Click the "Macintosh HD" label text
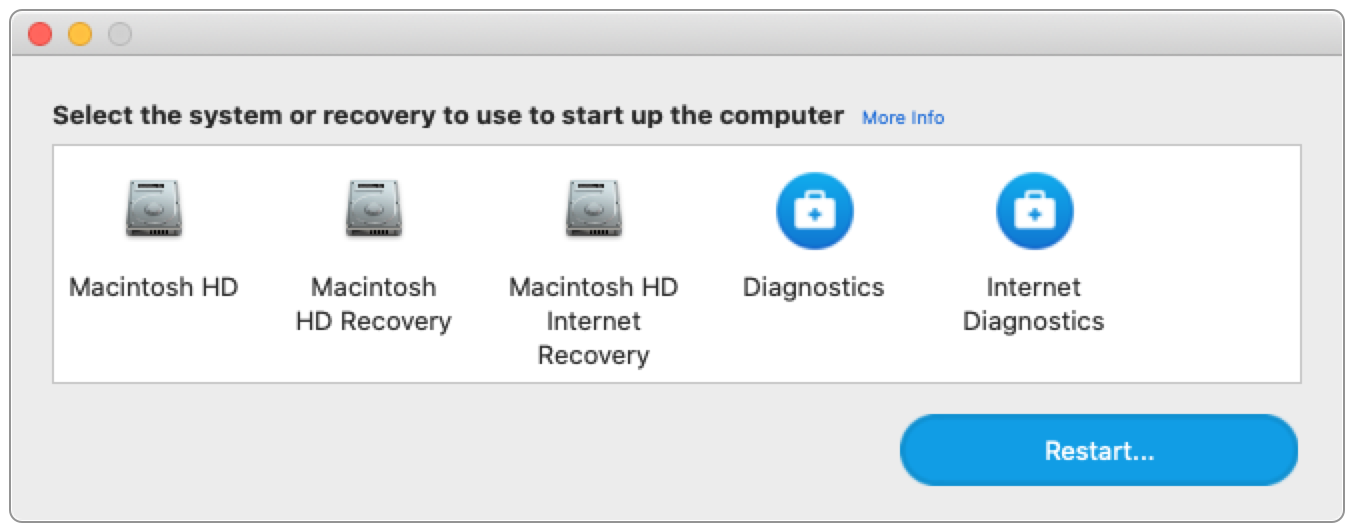The width and height of the screenshot is (1354, 532). (154, 288)
